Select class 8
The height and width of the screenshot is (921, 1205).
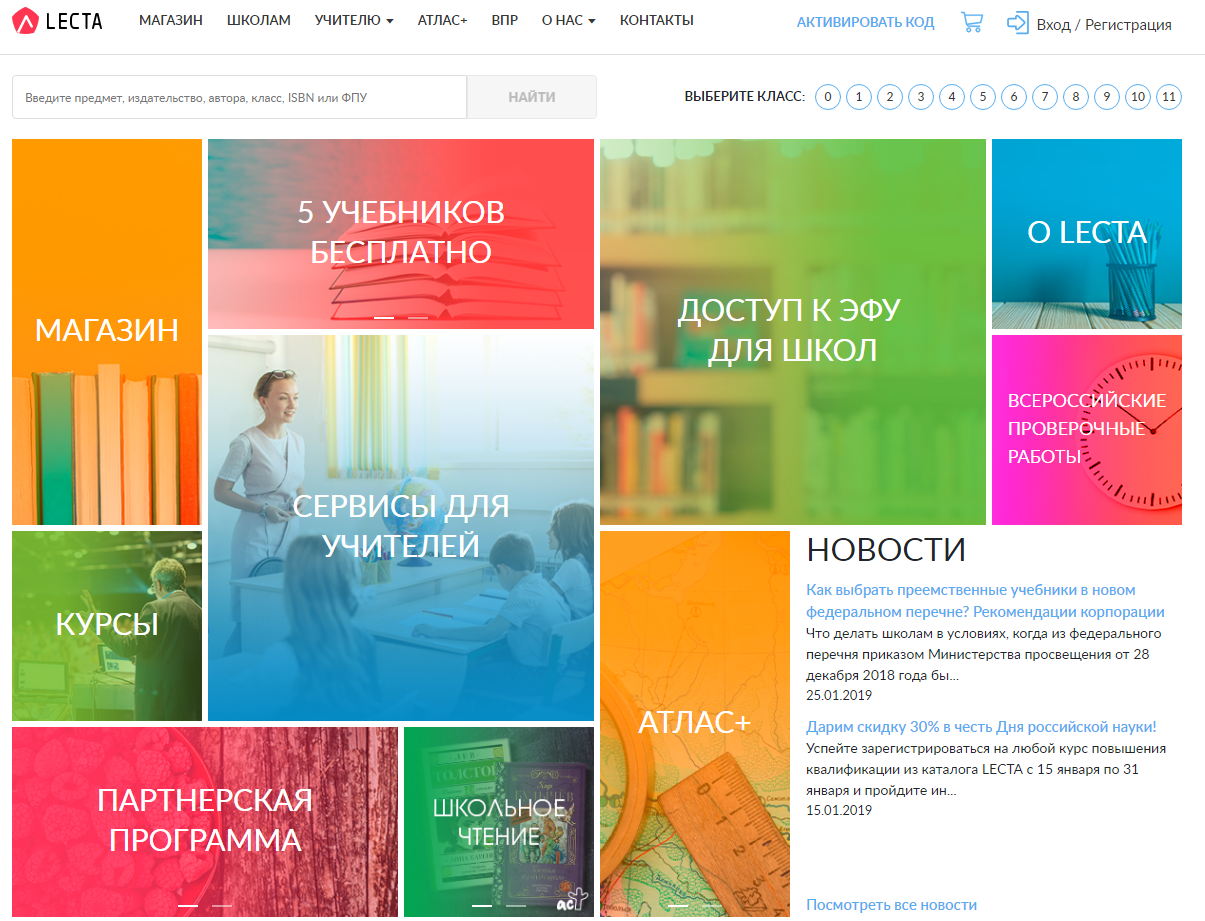pos(1076,97)
